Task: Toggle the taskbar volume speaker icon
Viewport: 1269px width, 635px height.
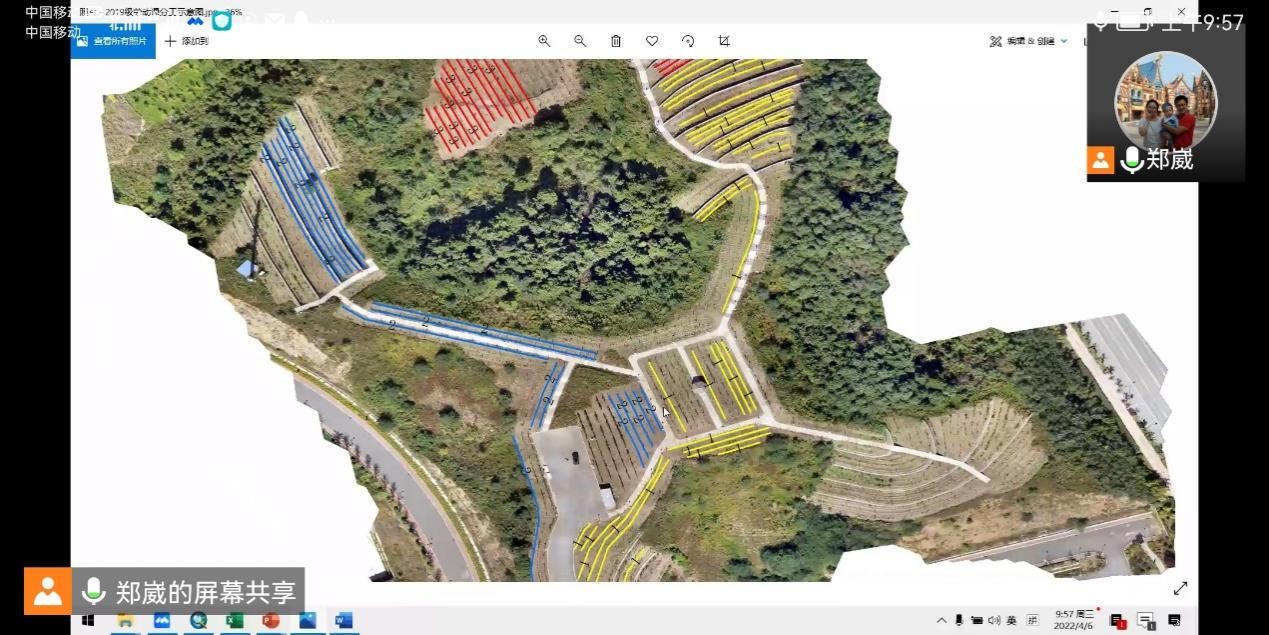Action: [994, 621]
